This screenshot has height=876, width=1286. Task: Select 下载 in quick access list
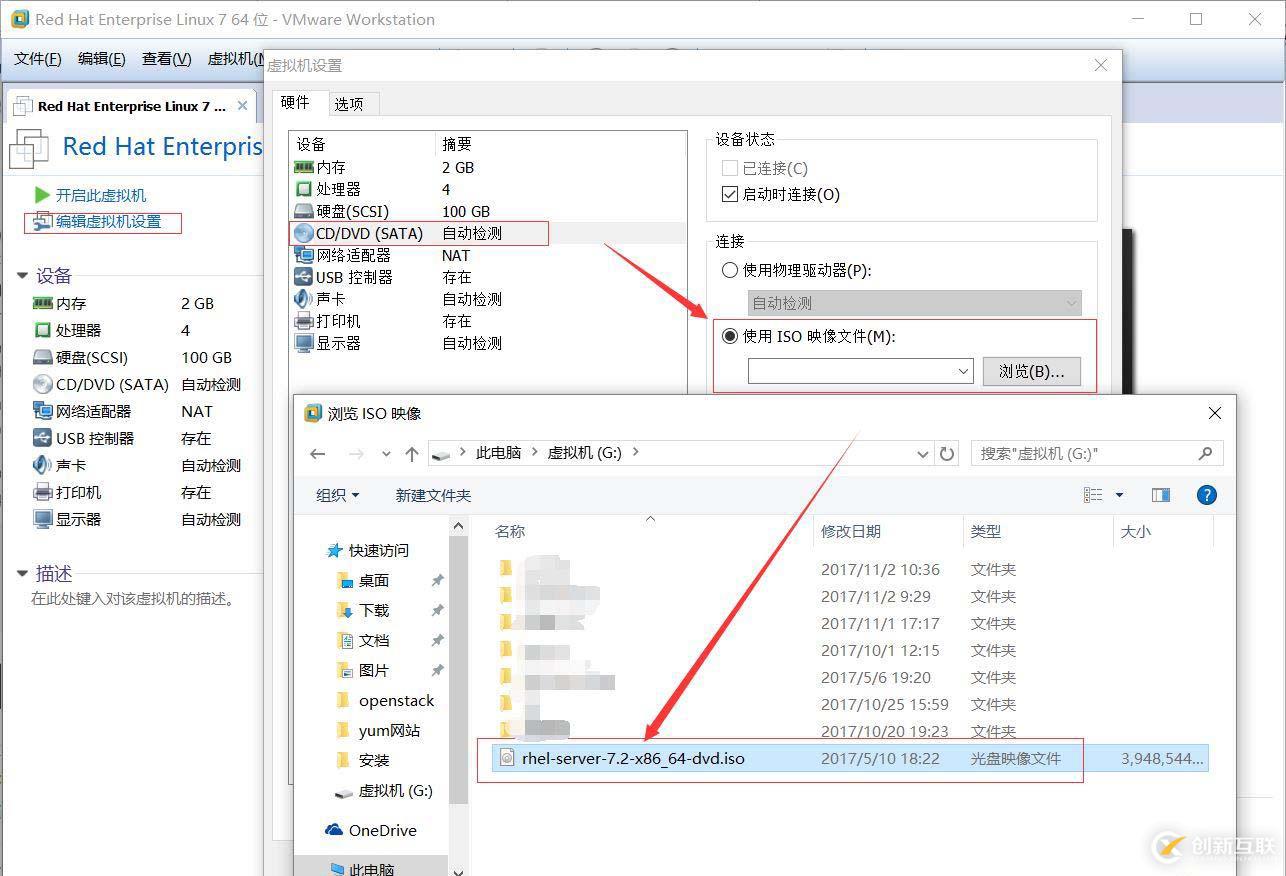373,610
